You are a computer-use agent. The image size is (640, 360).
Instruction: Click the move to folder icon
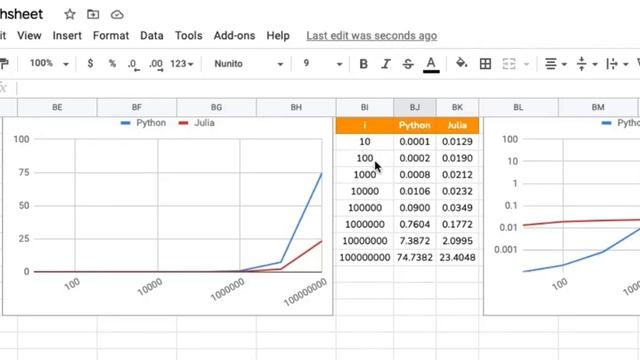[x=93, y=14]
